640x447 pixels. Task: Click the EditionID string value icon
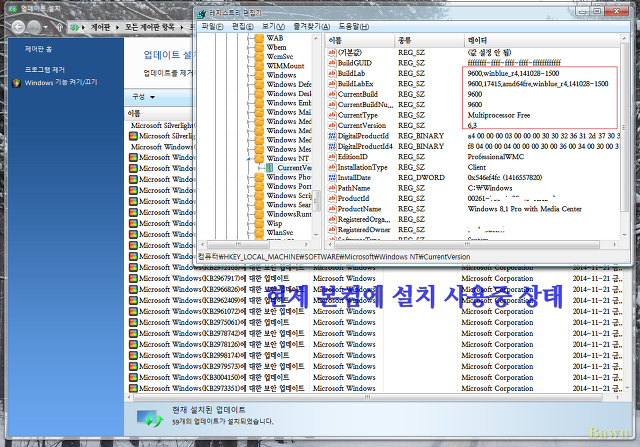332,157
